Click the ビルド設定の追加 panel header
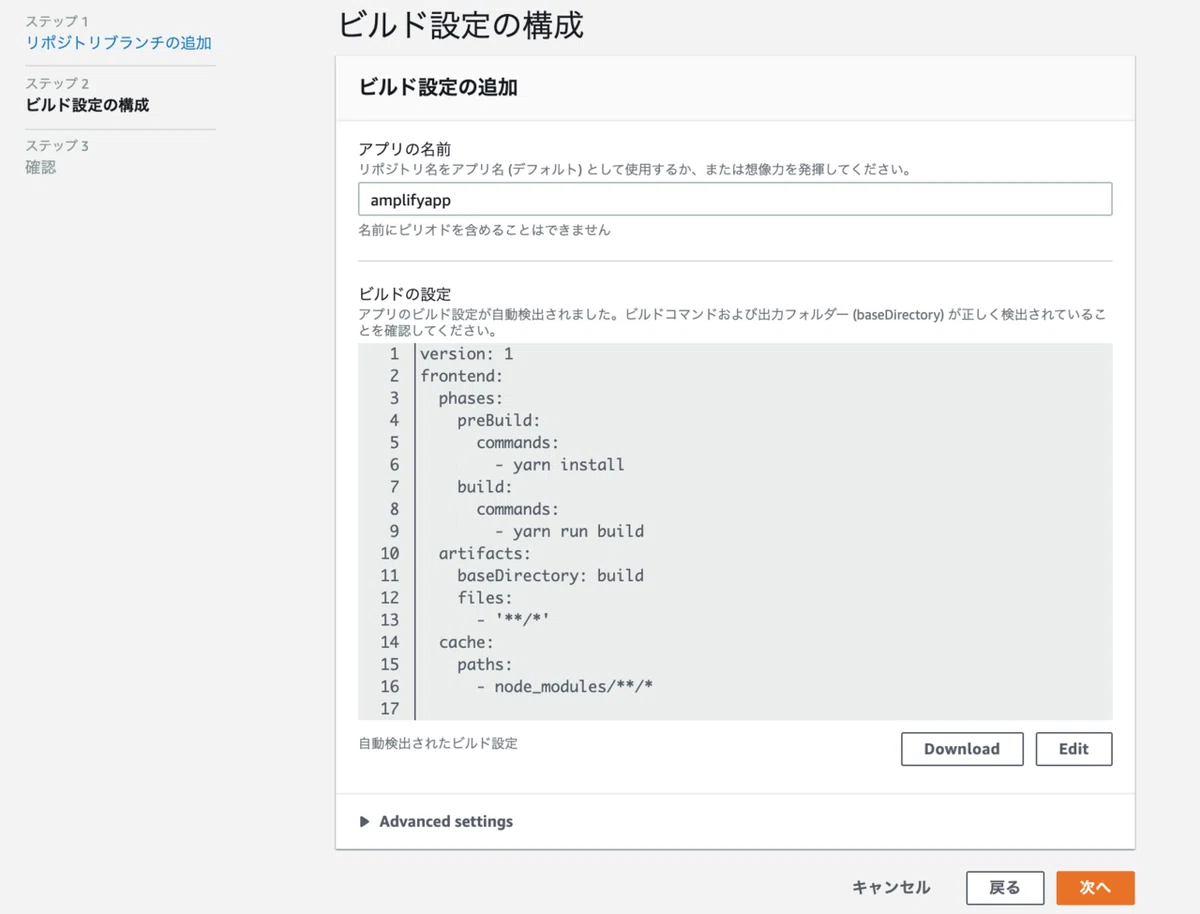The image size is (1200, 914). 438,87
